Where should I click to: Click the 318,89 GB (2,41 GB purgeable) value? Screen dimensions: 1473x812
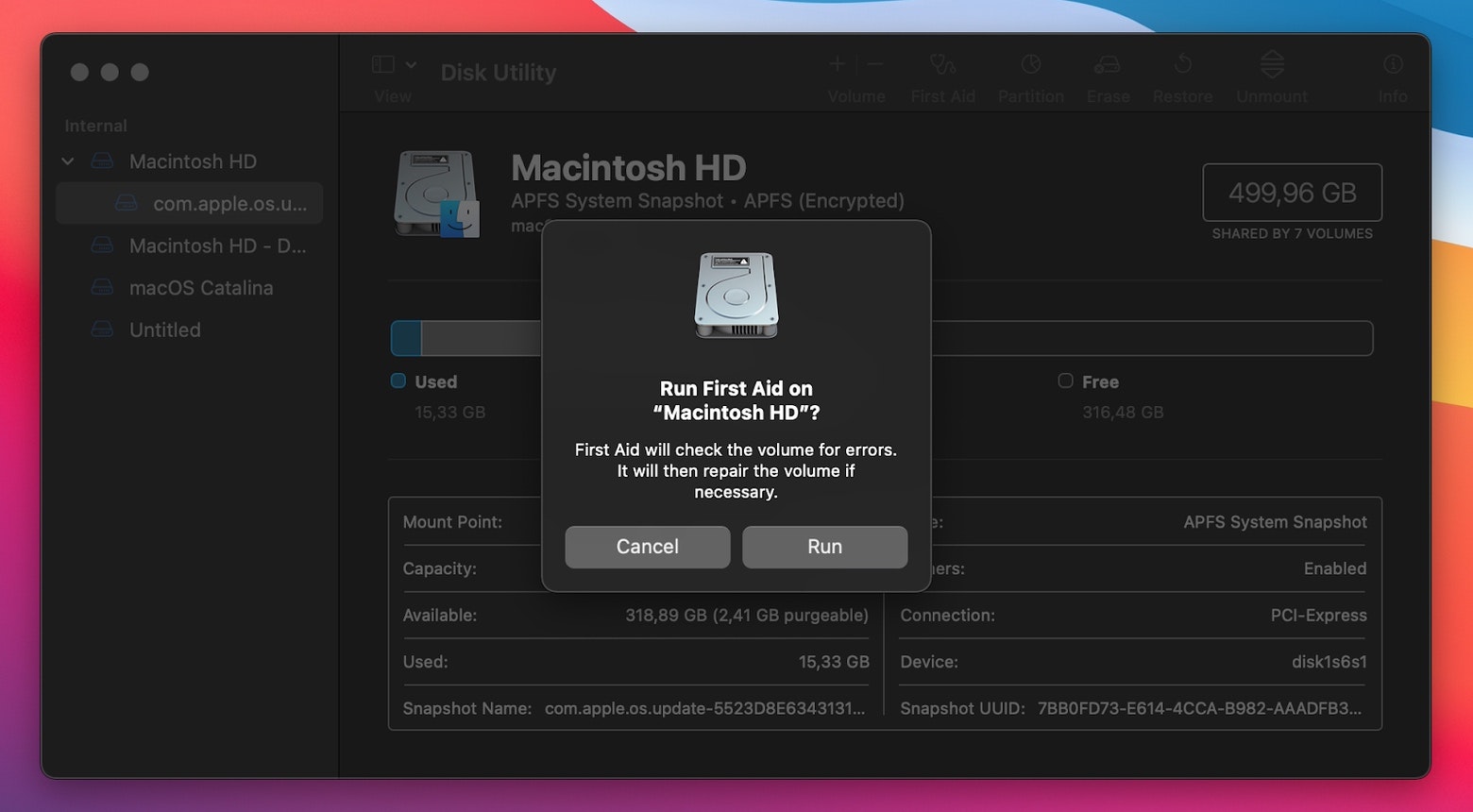pyautogui.click(x=747, y=615)
